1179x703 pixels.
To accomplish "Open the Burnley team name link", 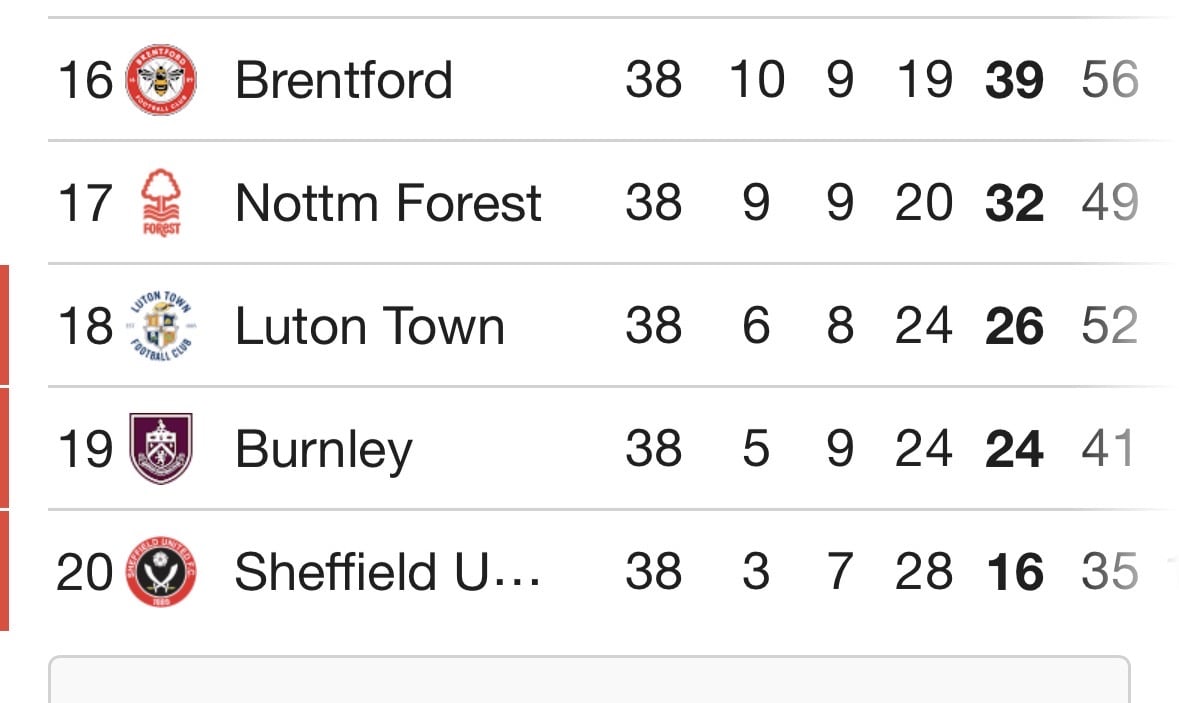I will click(x=323, y=450).
